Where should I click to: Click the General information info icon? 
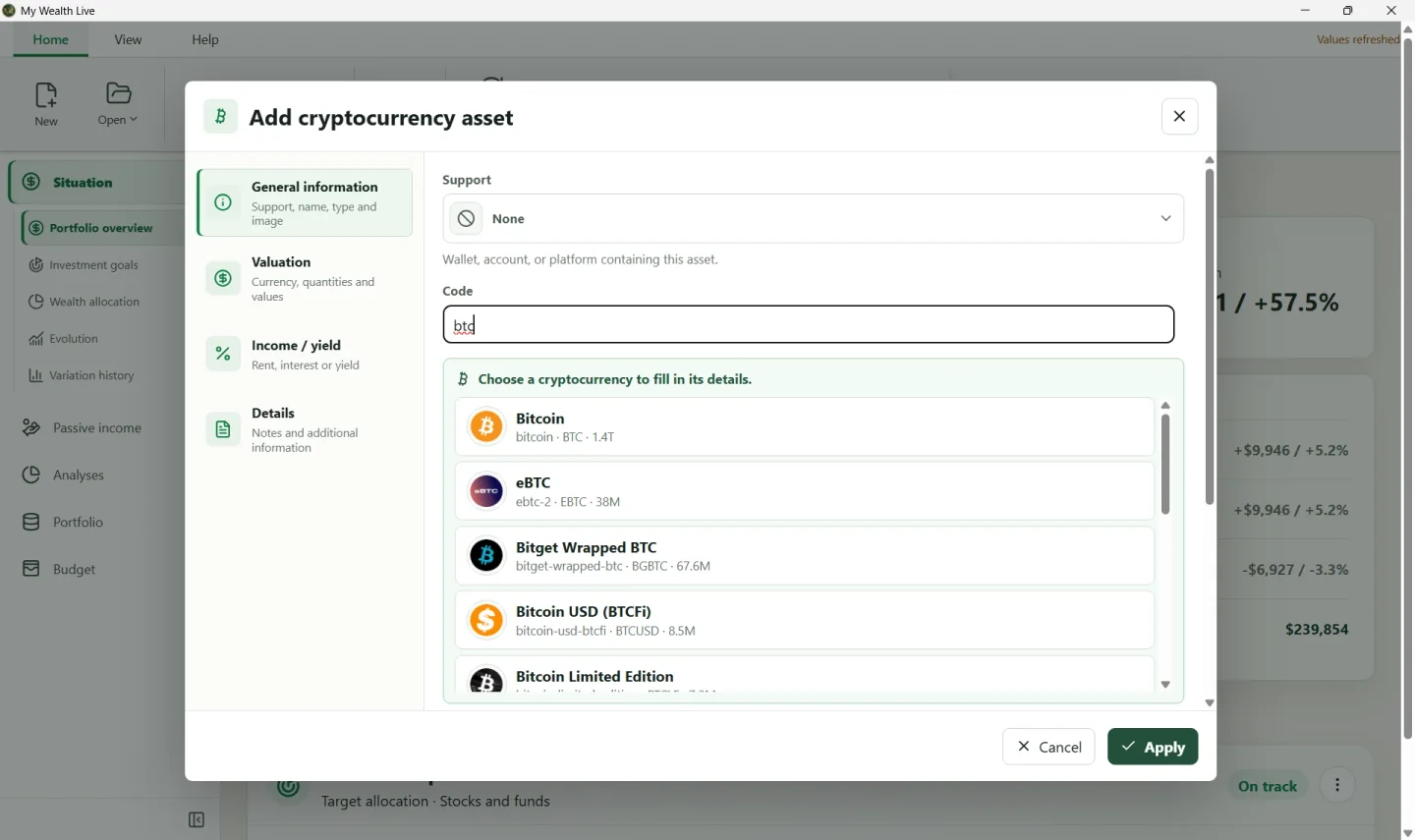[x=223, y=202]
